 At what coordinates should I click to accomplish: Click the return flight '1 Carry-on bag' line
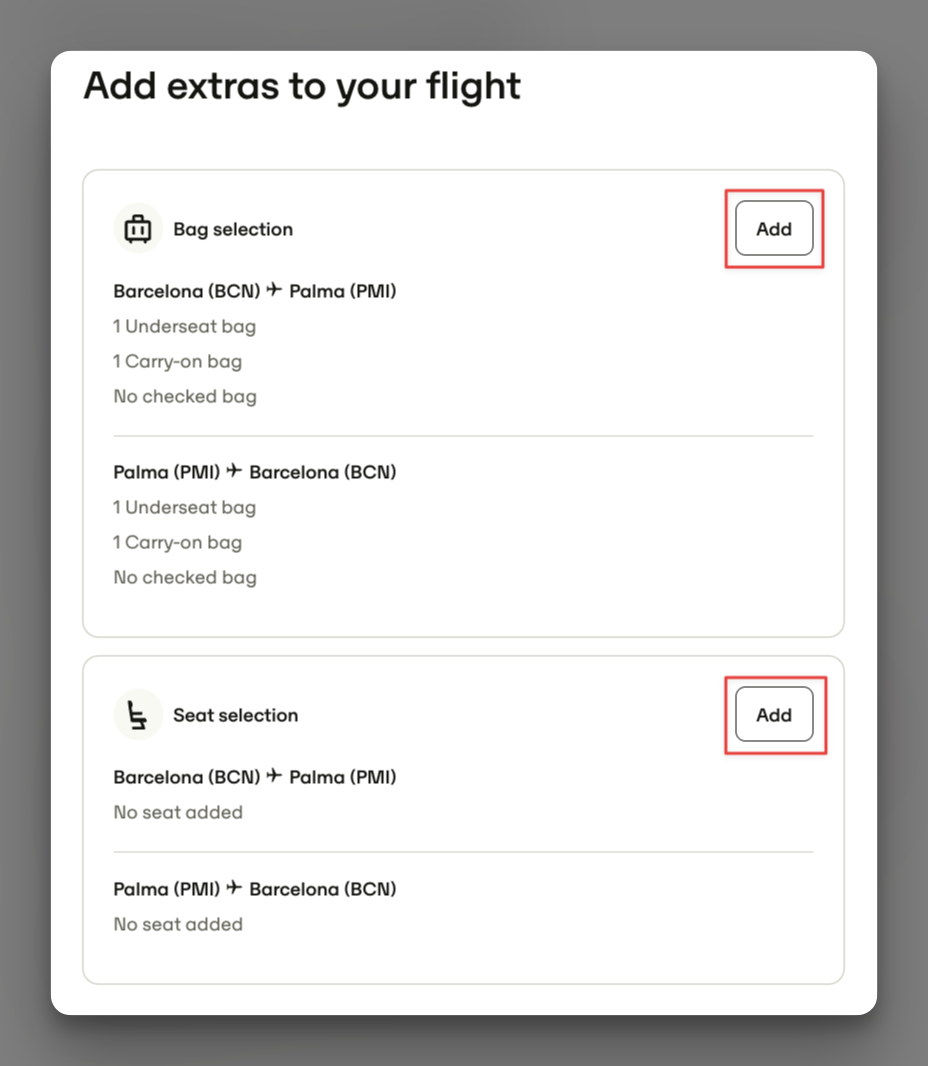click(177, 542)
